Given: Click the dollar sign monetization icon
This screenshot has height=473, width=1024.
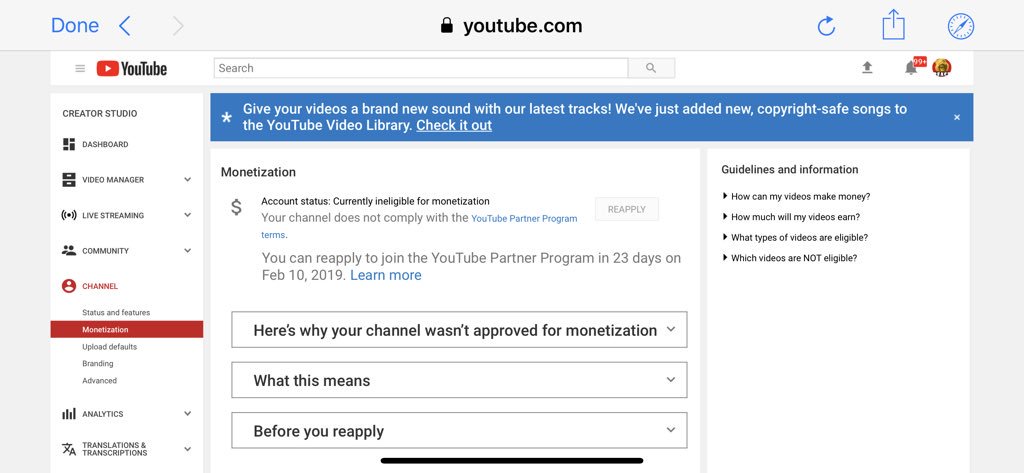Looking at the screenshot, I should [236, 208].
